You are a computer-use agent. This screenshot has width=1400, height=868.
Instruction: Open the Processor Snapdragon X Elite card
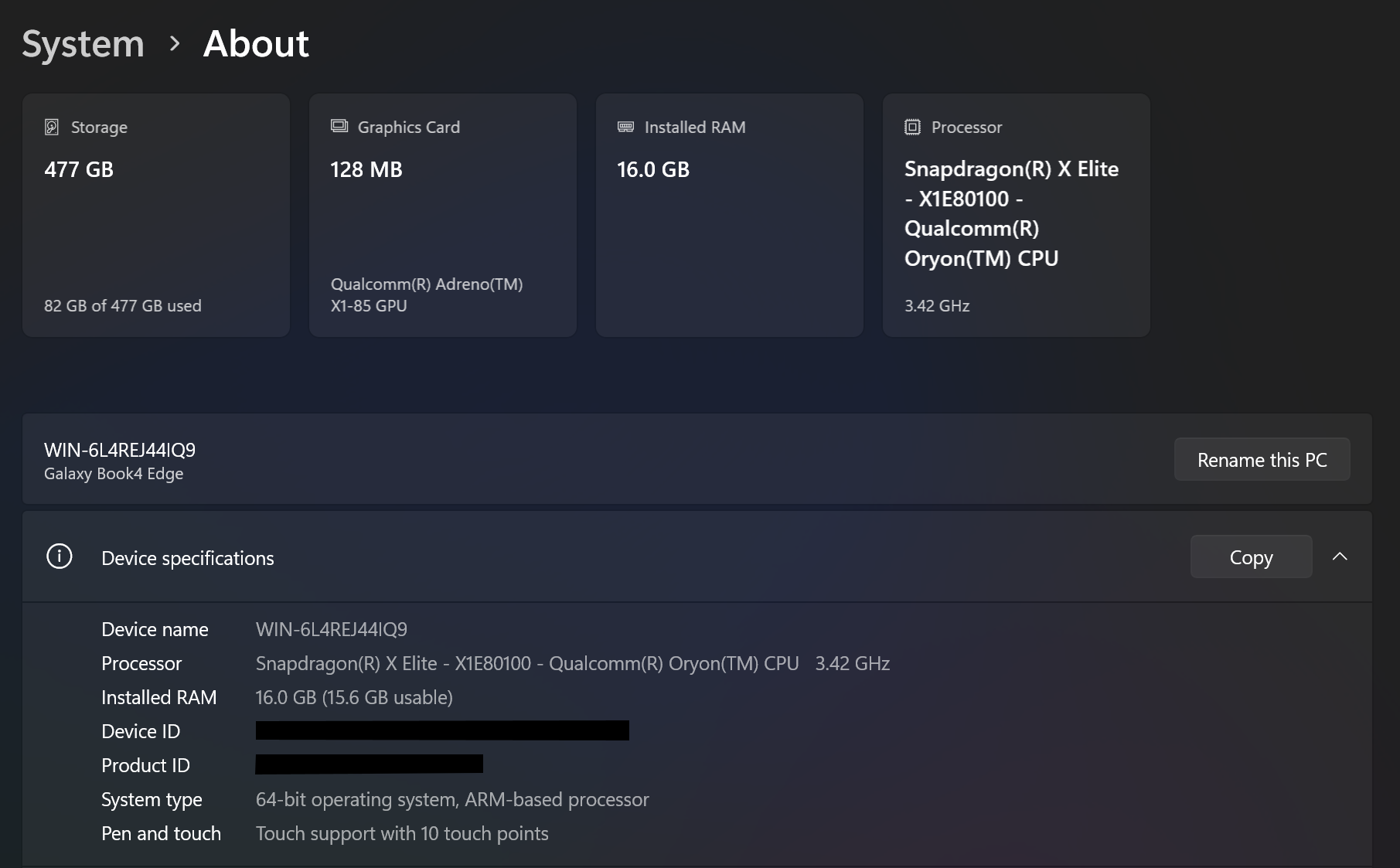coord(1017,216)
